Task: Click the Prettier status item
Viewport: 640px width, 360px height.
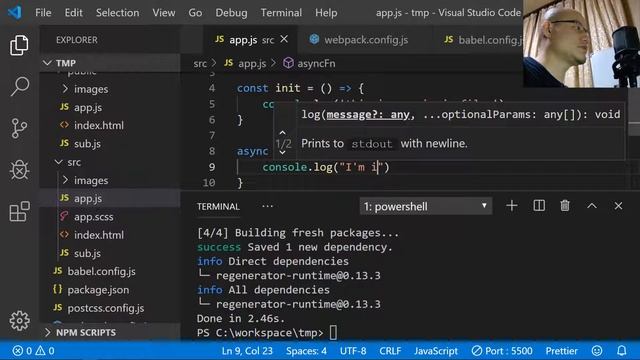Action: 561,351
